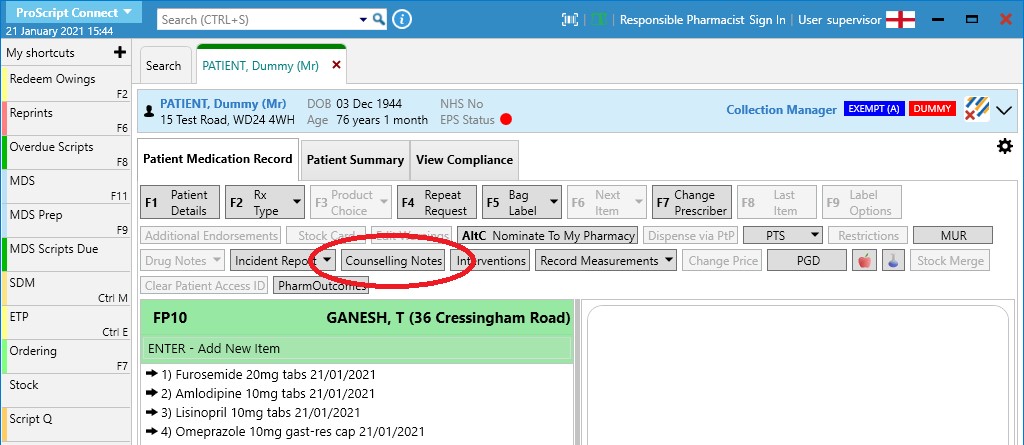
Task: Open Redeem Owings shortcut
Action: [66, 85]
